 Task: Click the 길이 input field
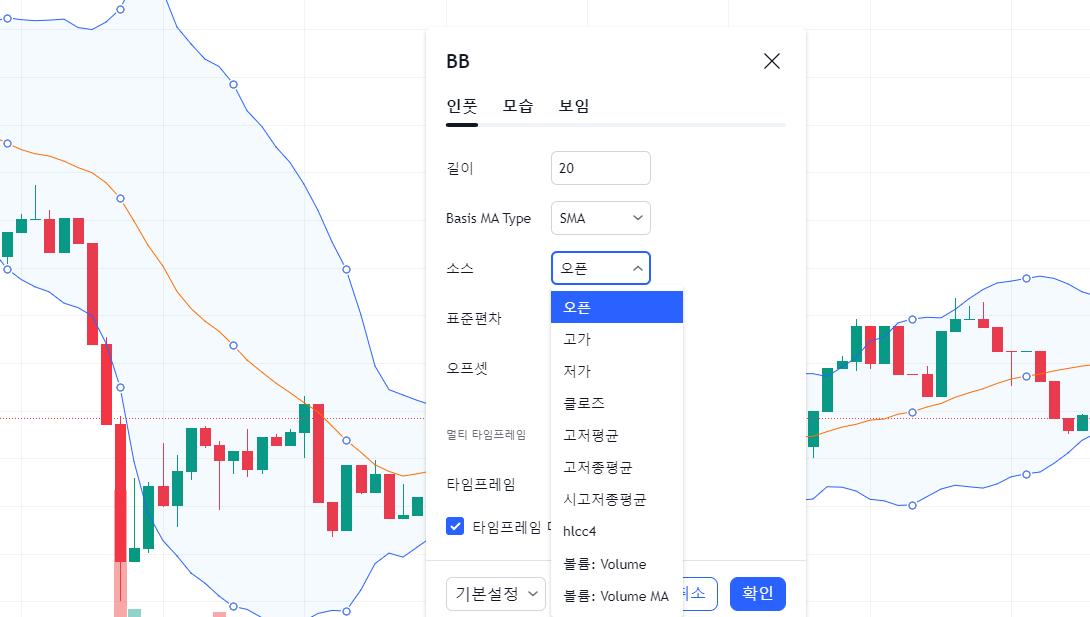(600, 168)
